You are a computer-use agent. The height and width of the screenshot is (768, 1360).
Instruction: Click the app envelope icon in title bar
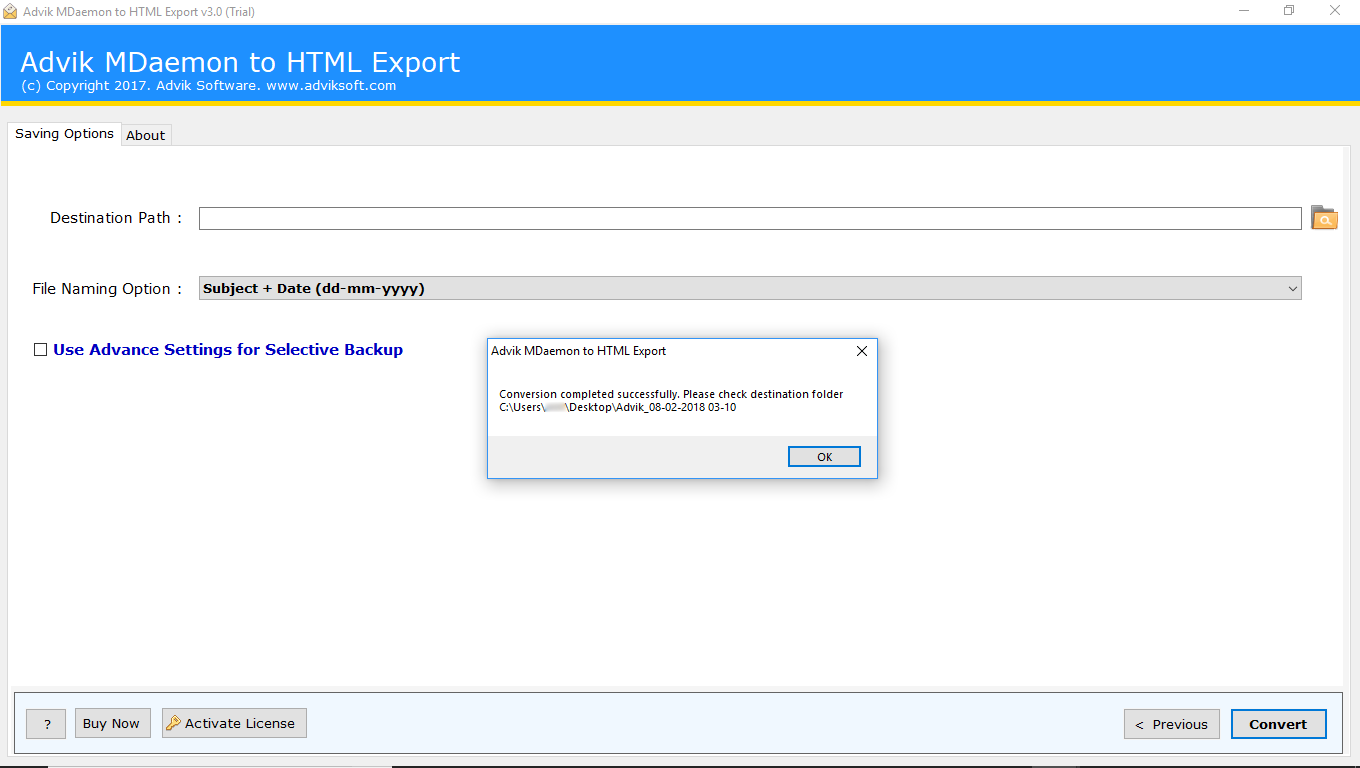(x=10, y=12)
